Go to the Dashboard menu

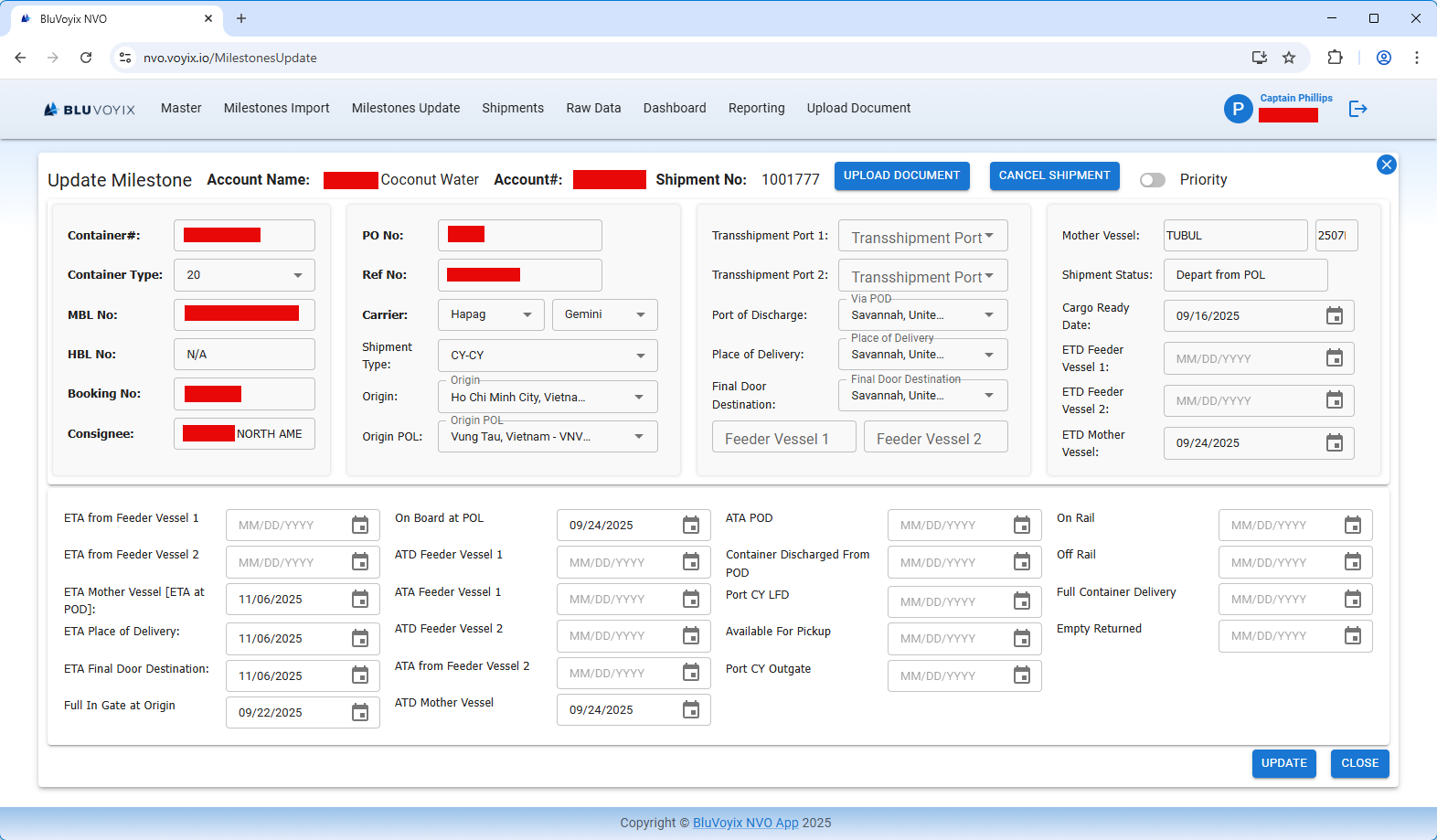click(674, 108)
